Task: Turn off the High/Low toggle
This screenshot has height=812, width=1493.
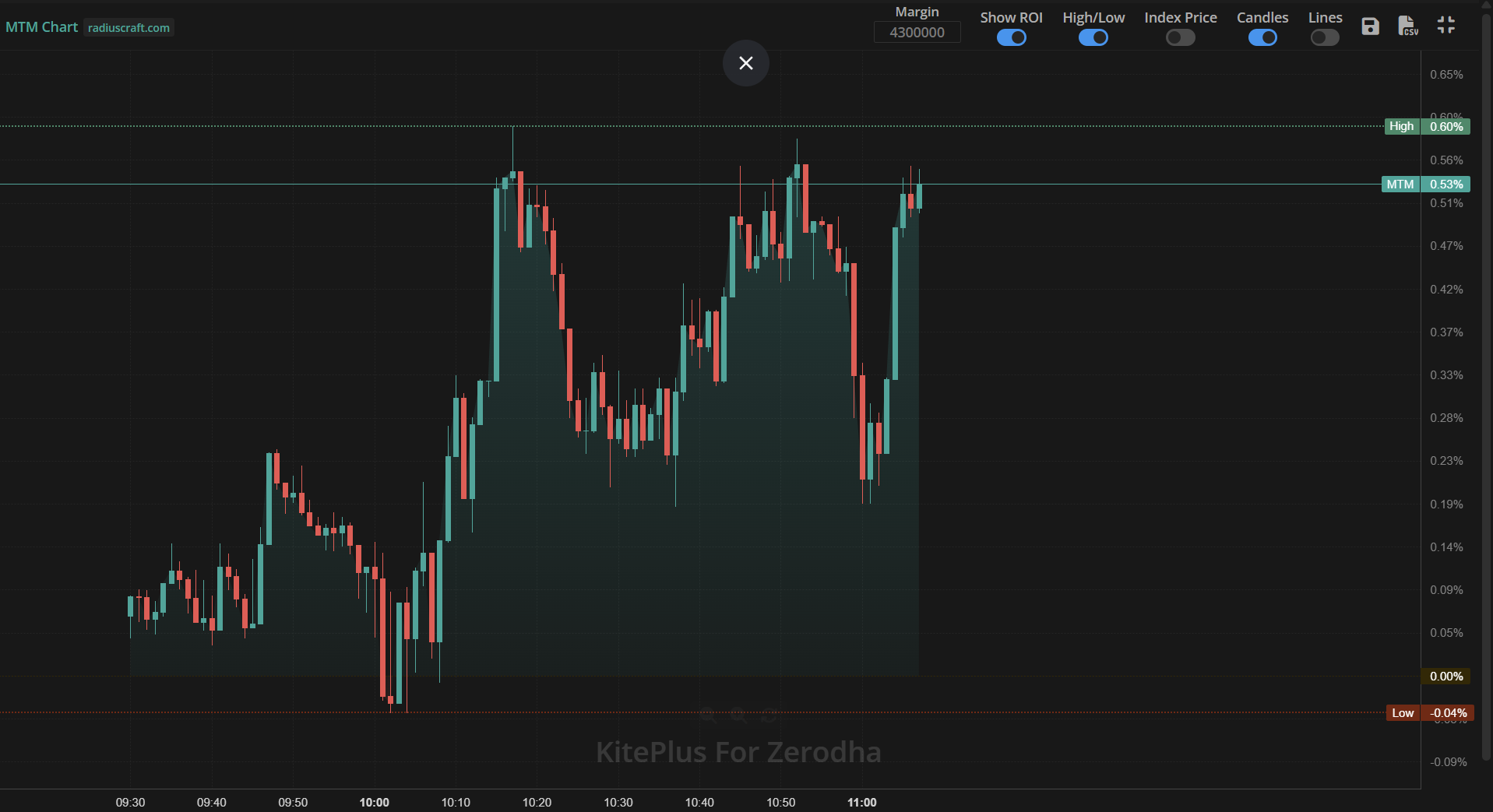Action: tap(1093, 37)
